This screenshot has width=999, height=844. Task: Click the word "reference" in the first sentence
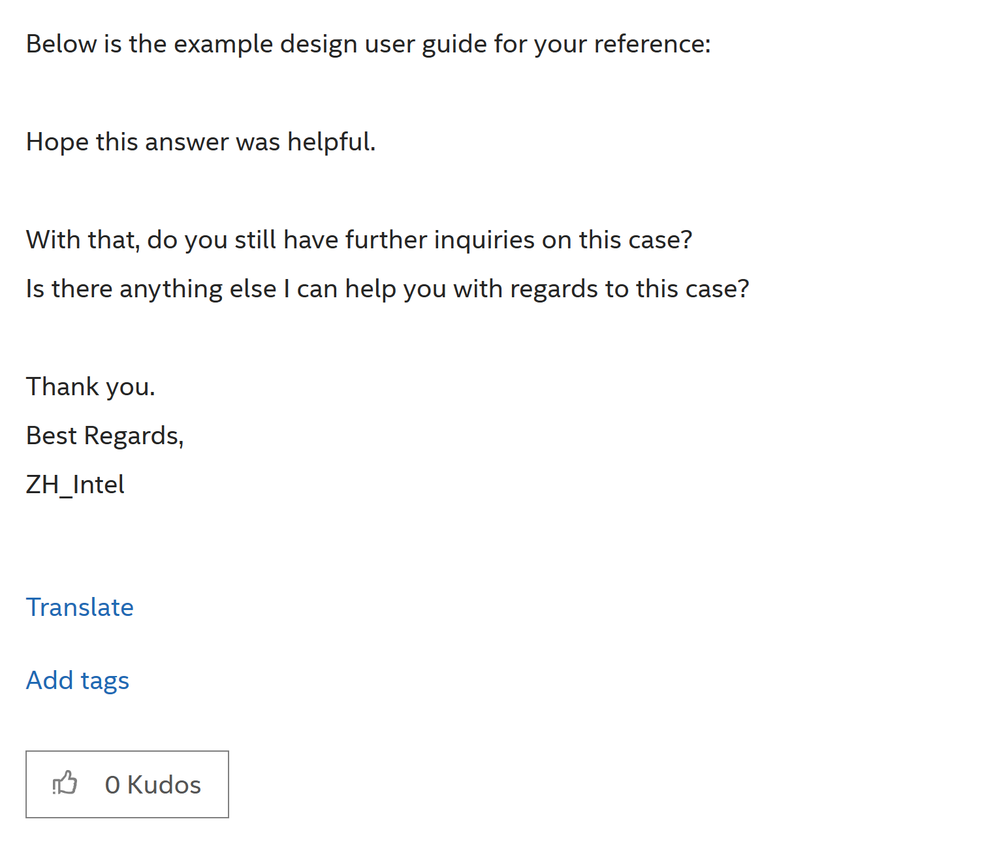pos(650,44)
